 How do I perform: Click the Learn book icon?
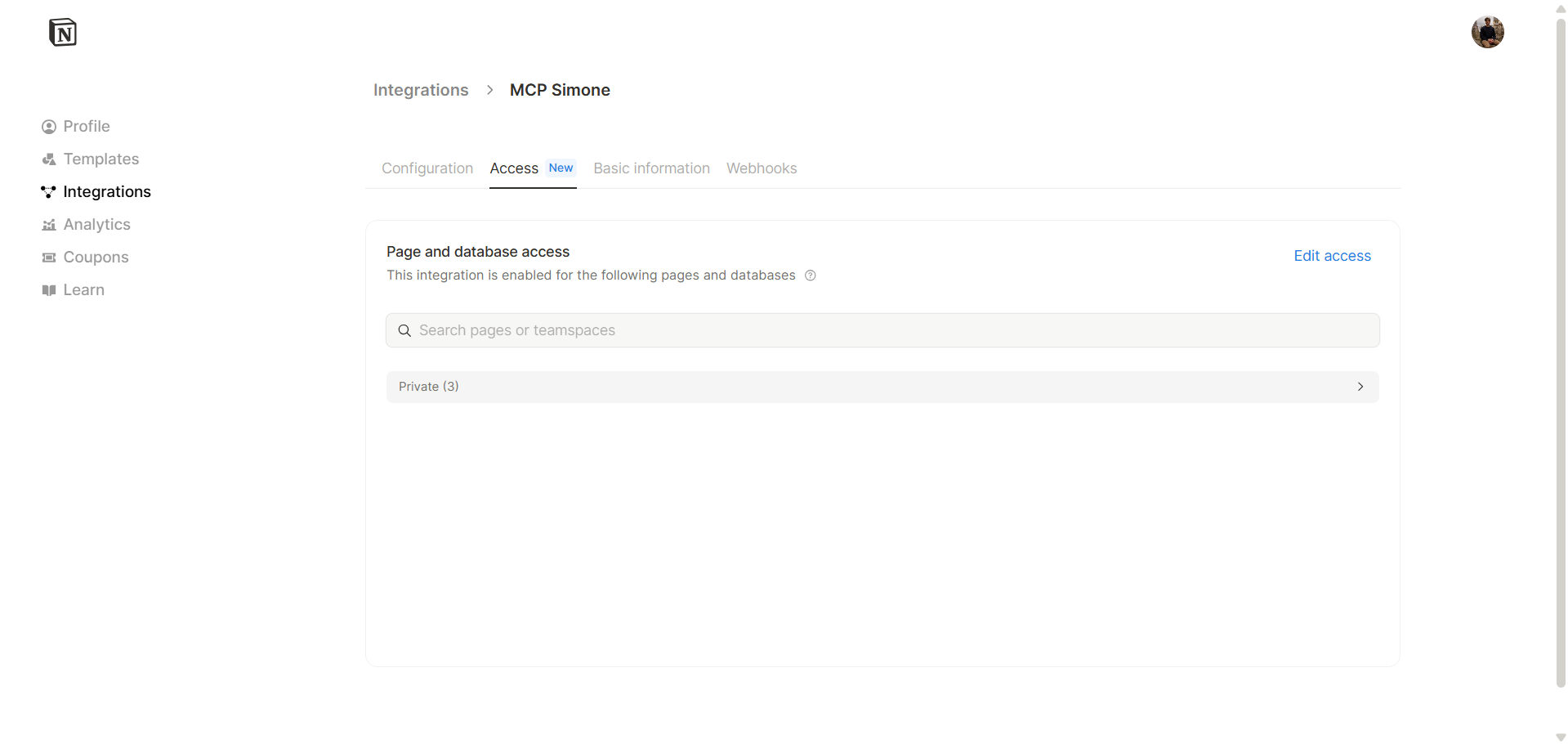click(x=49, y=290)
